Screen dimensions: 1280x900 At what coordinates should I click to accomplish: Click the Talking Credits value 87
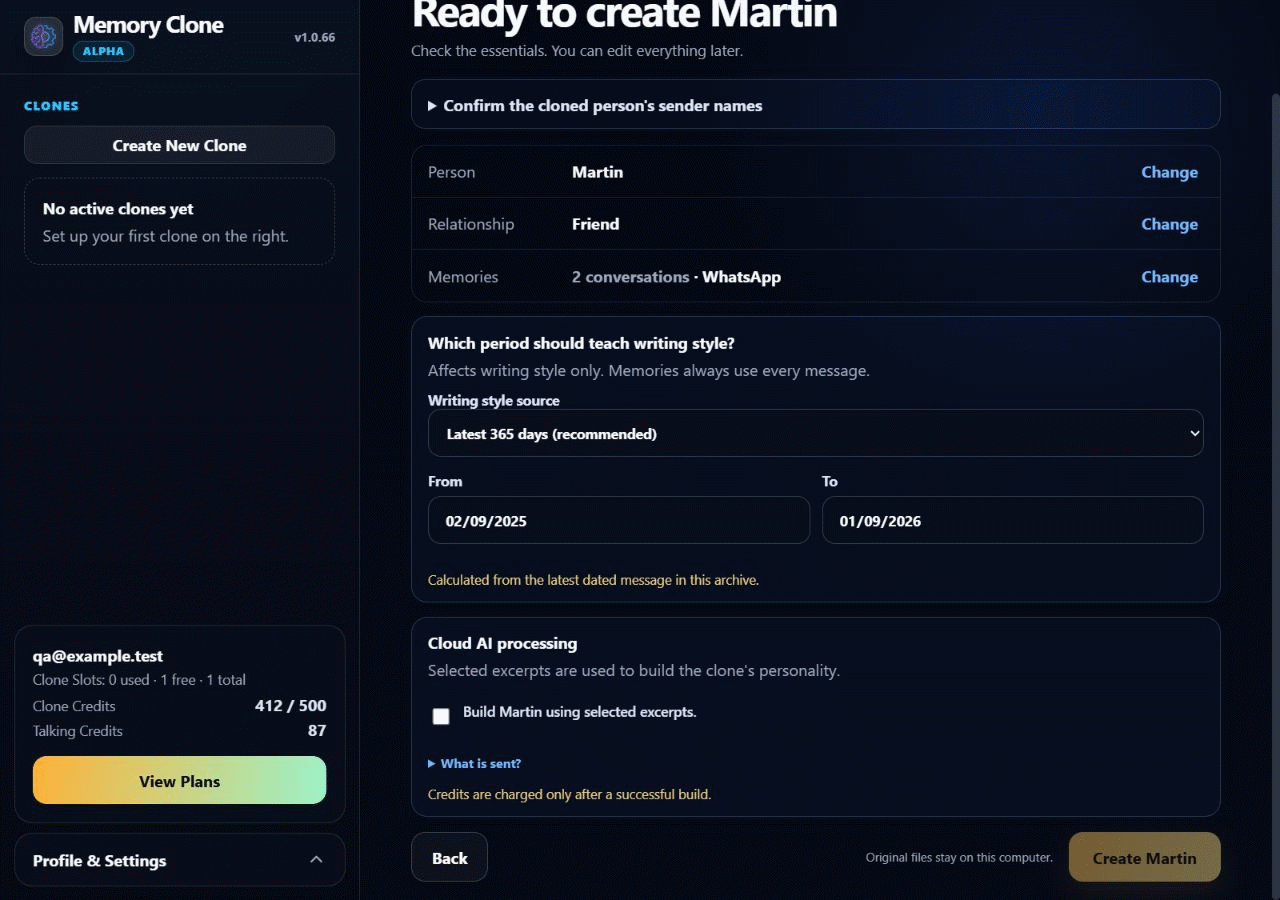317,730
